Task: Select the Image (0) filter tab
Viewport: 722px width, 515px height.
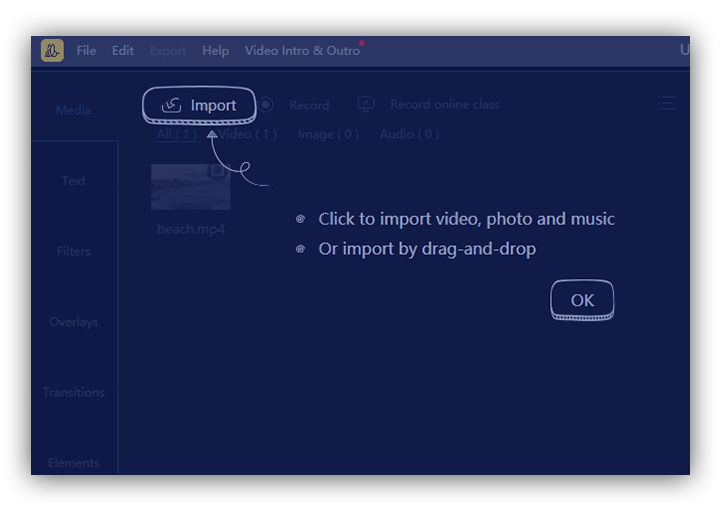Action: pos(328,134)
